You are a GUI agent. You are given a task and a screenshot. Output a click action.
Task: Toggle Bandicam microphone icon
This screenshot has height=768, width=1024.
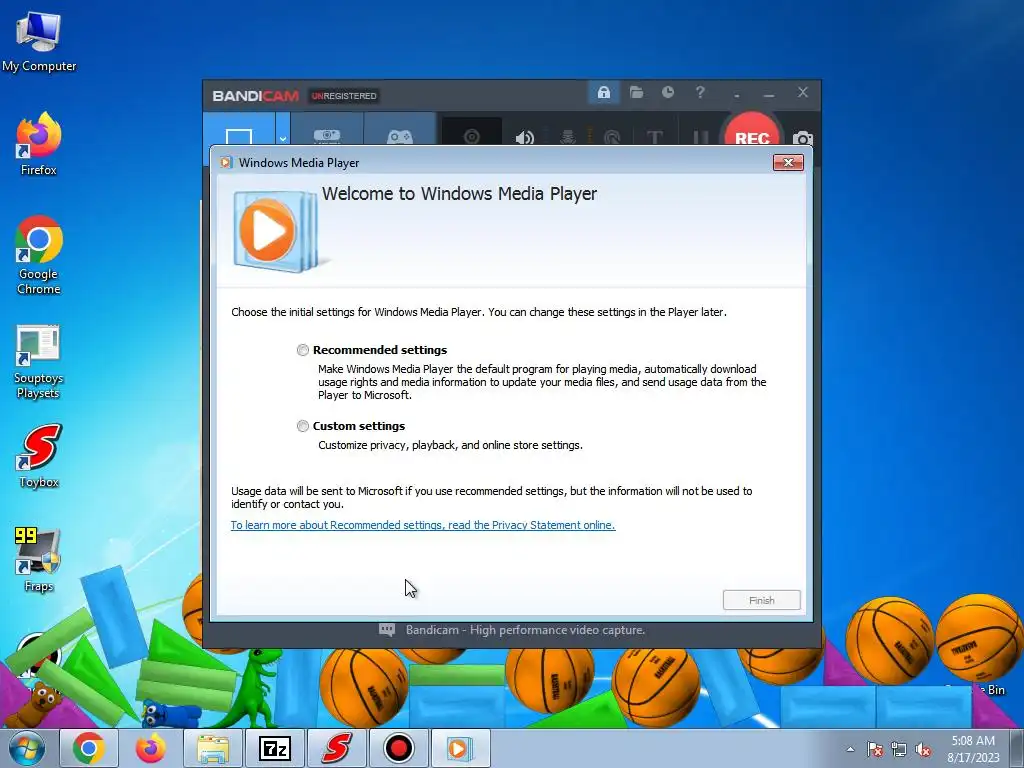pyautogui.click(x=568, y=137)
